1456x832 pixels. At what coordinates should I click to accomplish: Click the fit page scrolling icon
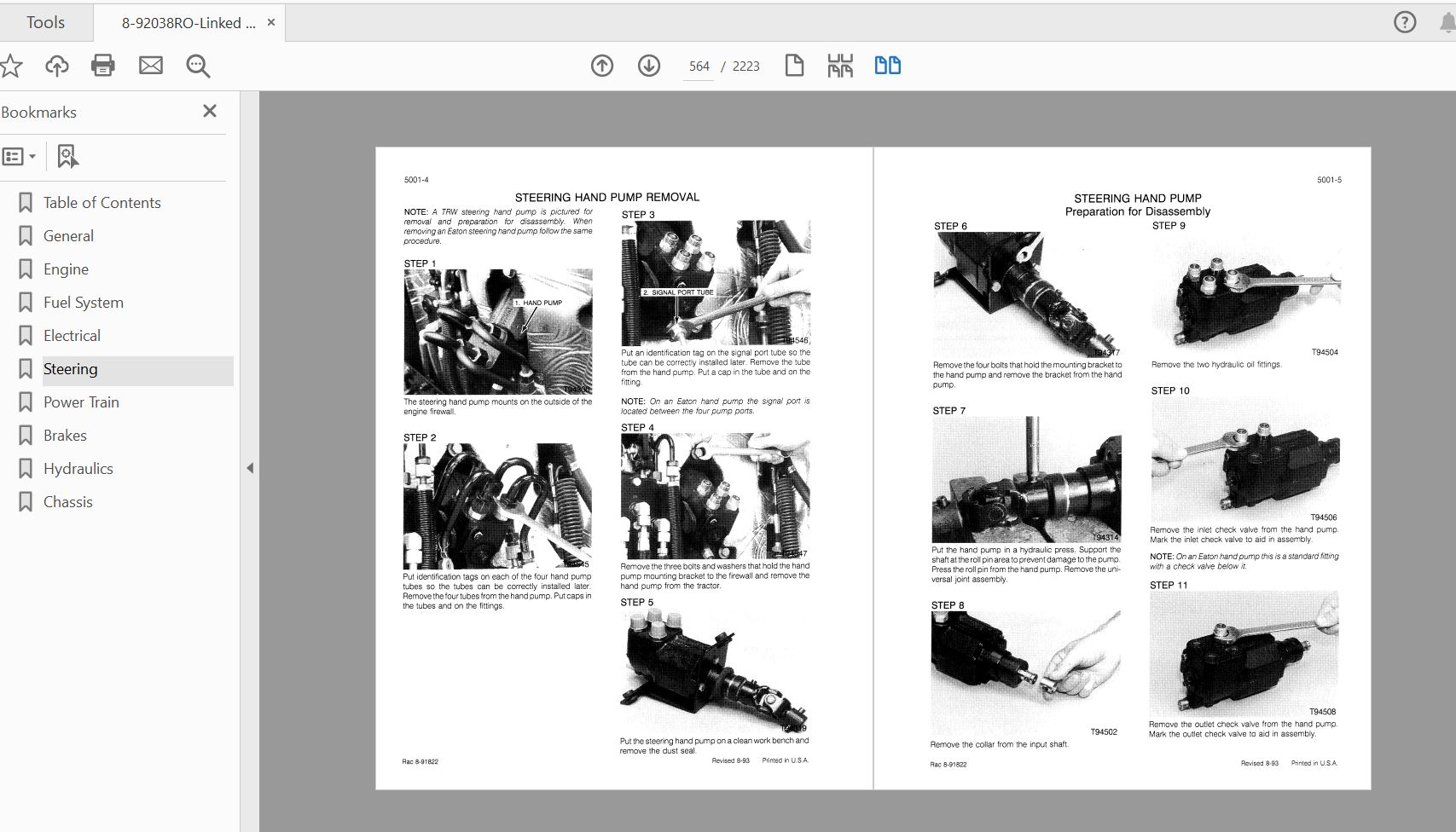840,66
